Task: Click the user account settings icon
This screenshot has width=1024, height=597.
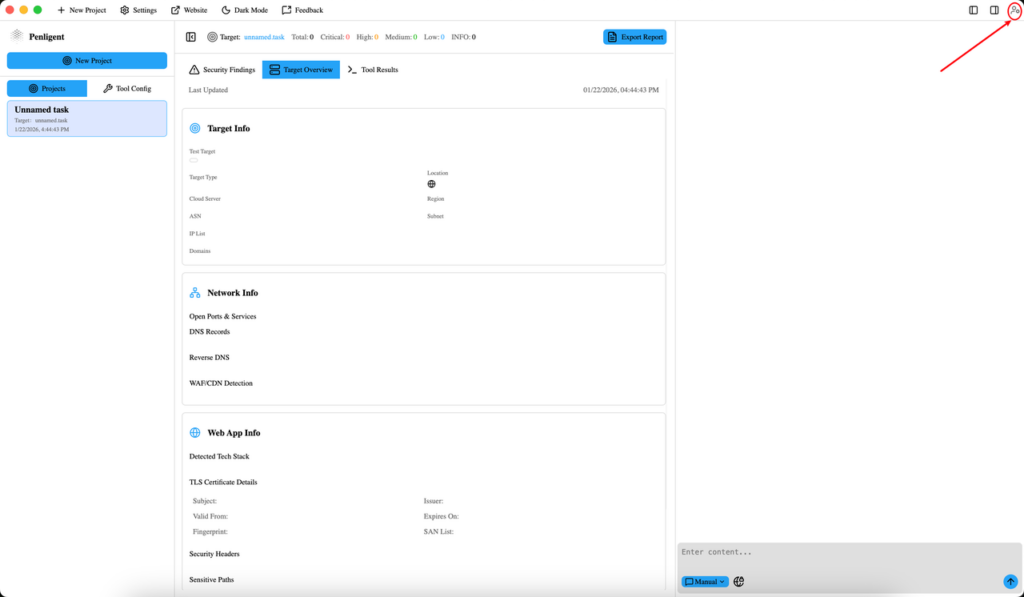Action: click(x=1015, y=10)
